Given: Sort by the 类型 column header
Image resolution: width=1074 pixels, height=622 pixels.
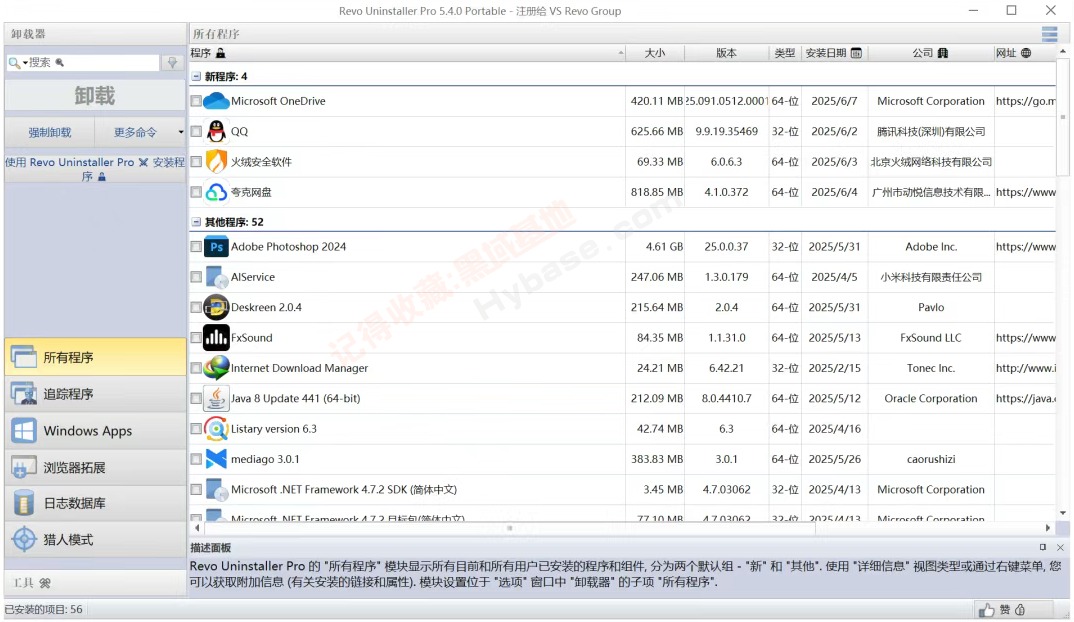Looking at the screenshot, I should point(784,53).
